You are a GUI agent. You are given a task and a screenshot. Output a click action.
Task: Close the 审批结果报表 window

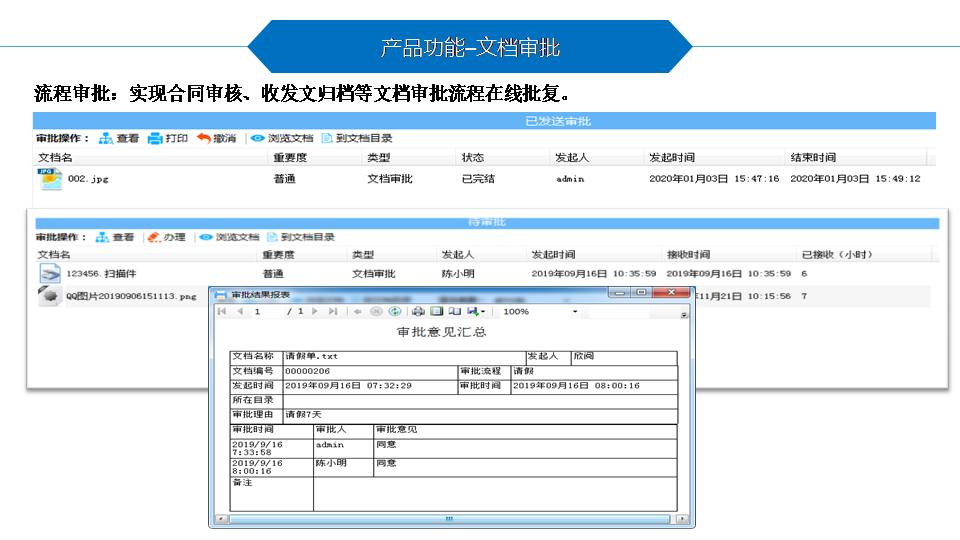(x=671, y=293)
